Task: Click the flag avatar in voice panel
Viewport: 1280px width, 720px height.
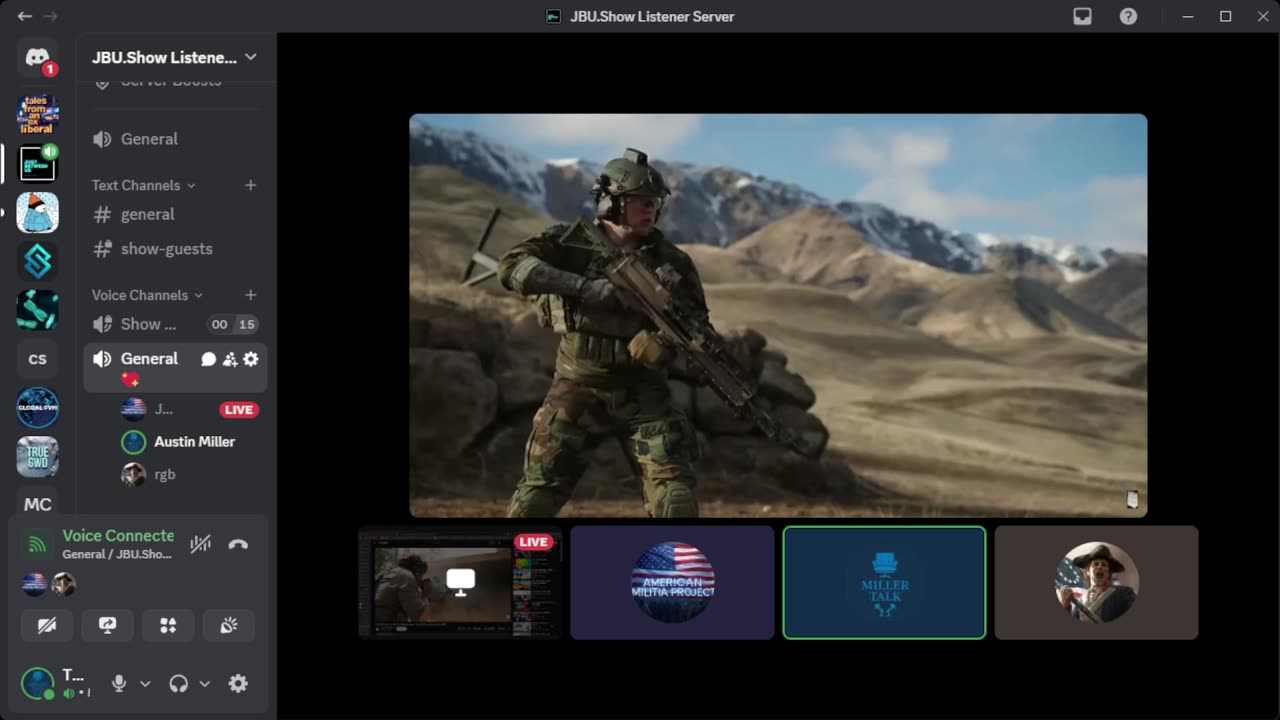Action: click(34, 584)
